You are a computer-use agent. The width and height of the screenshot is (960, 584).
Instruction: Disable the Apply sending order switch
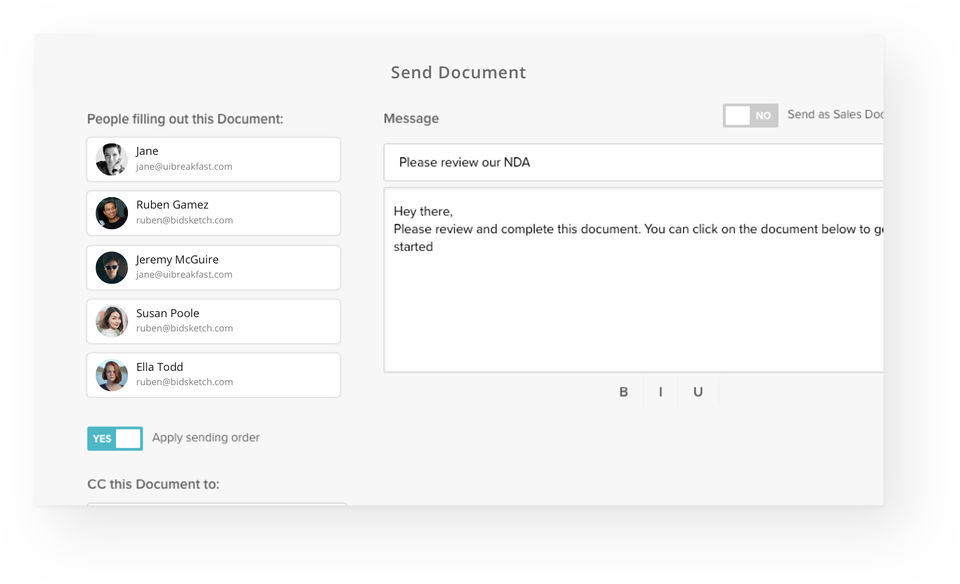115,438
